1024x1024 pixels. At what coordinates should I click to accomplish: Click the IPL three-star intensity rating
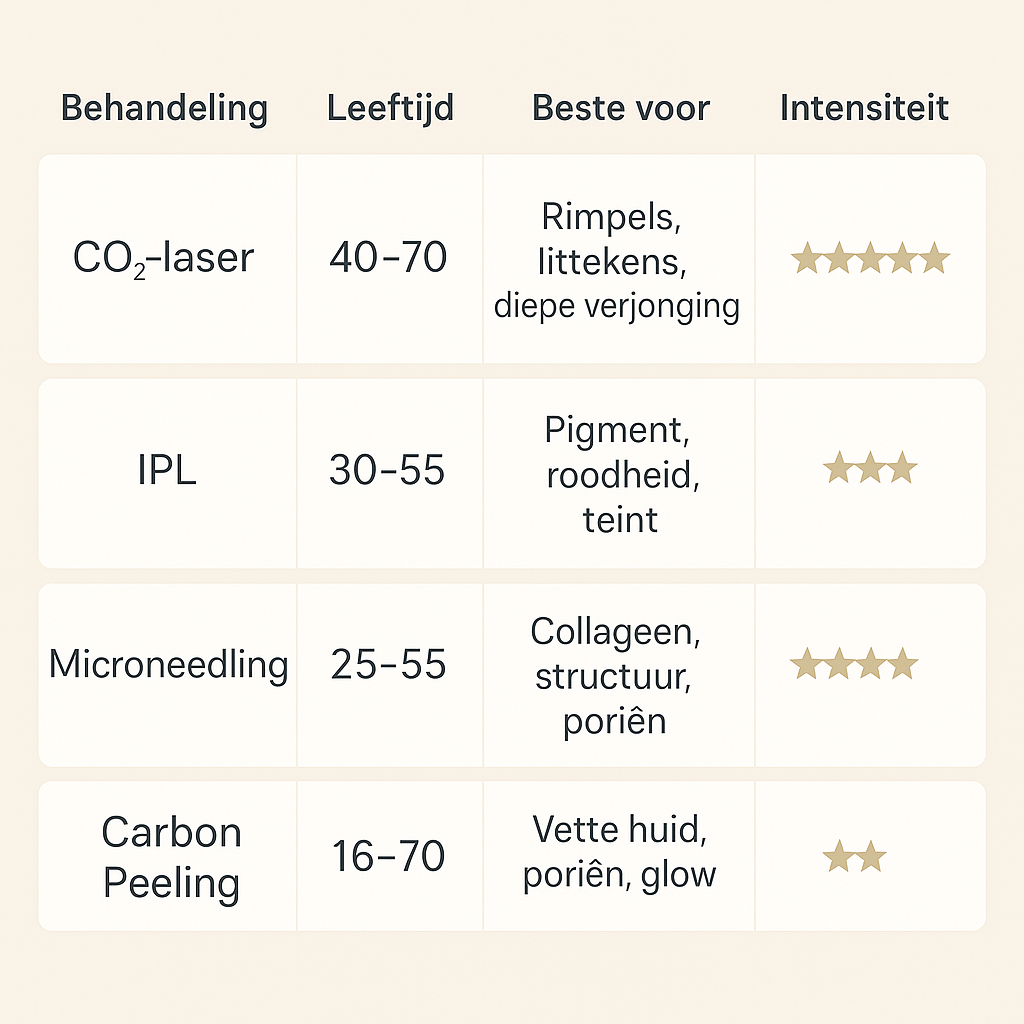tap(870, 468)
